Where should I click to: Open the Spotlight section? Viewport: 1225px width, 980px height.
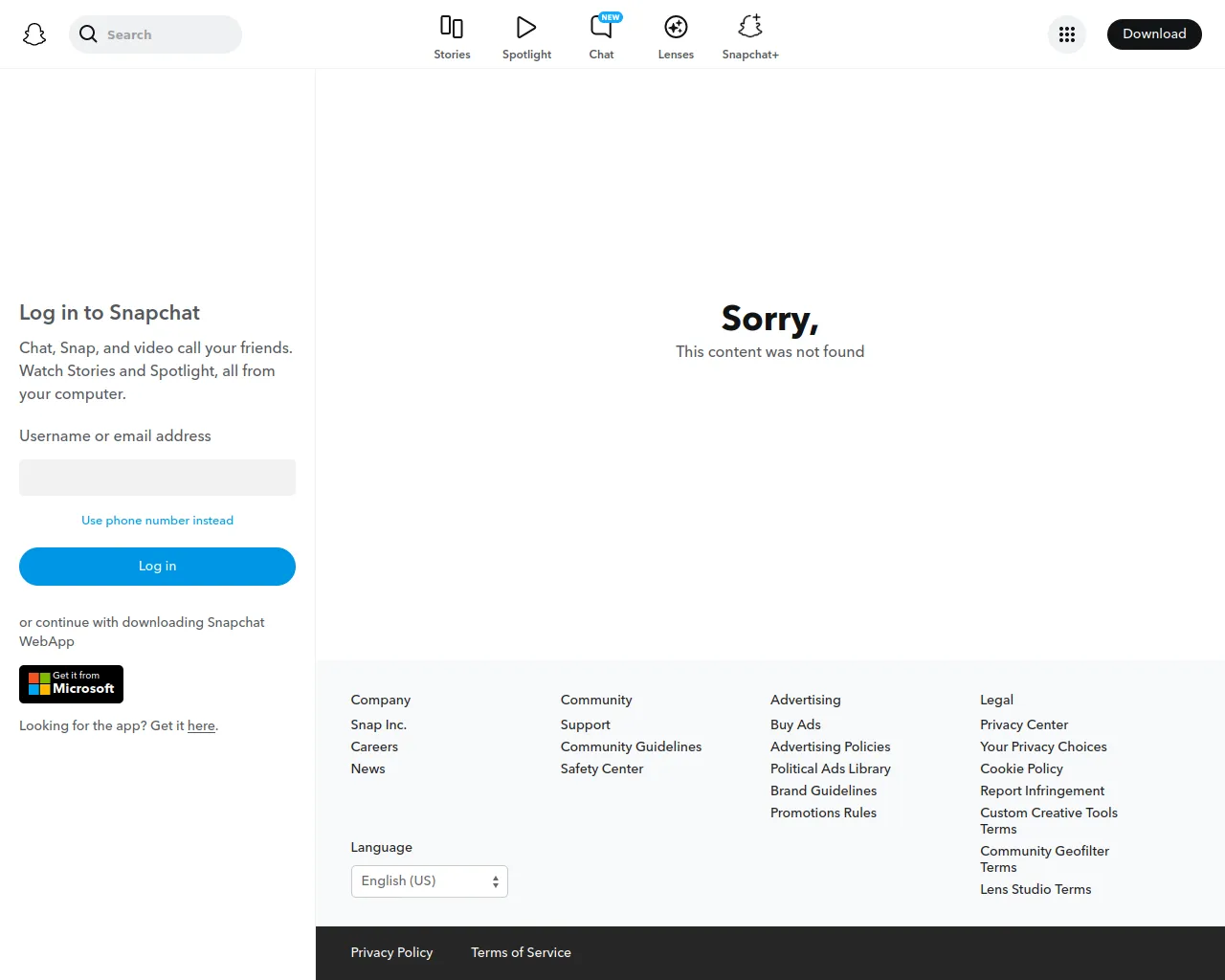526,38
